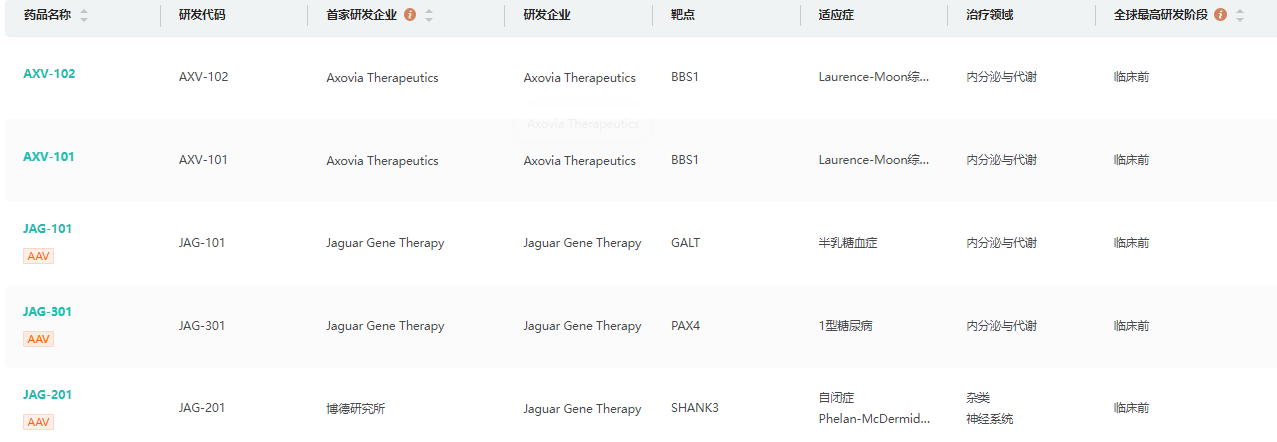The width and height of the screenshot is (1277, 442).
Task: Click the AAV tag under JAG-101
Action: click(x=38, y=256)
